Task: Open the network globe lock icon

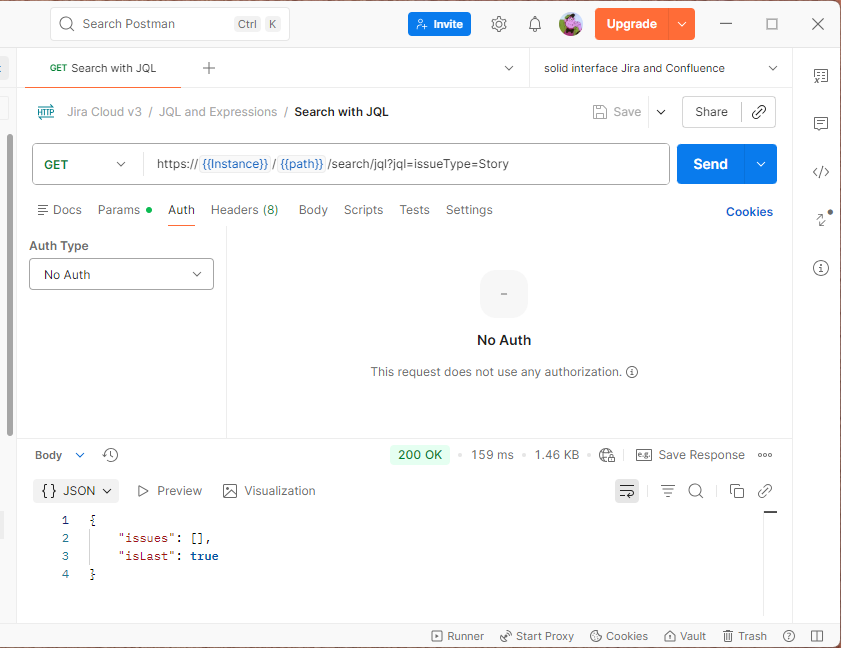Action: click(x=607, y=455)
